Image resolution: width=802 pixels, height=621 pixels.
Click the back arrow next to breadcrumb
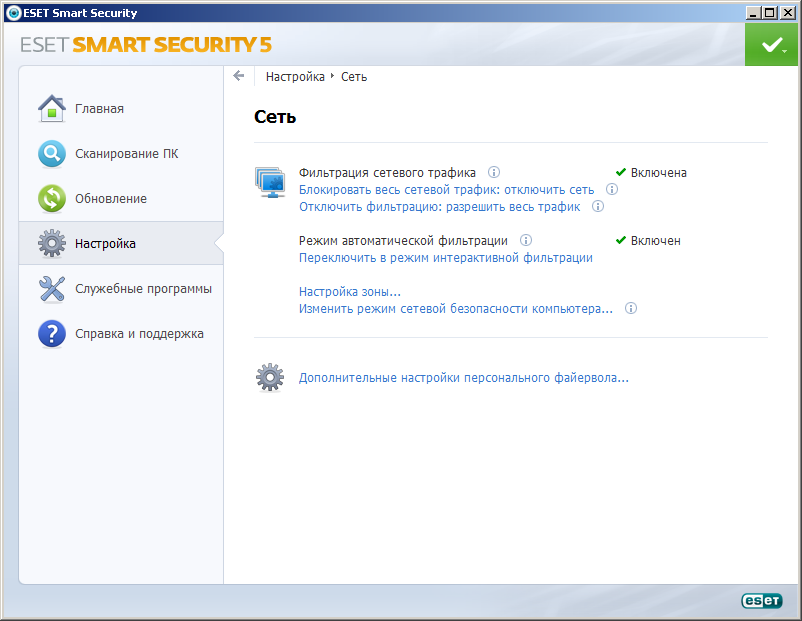238,76
